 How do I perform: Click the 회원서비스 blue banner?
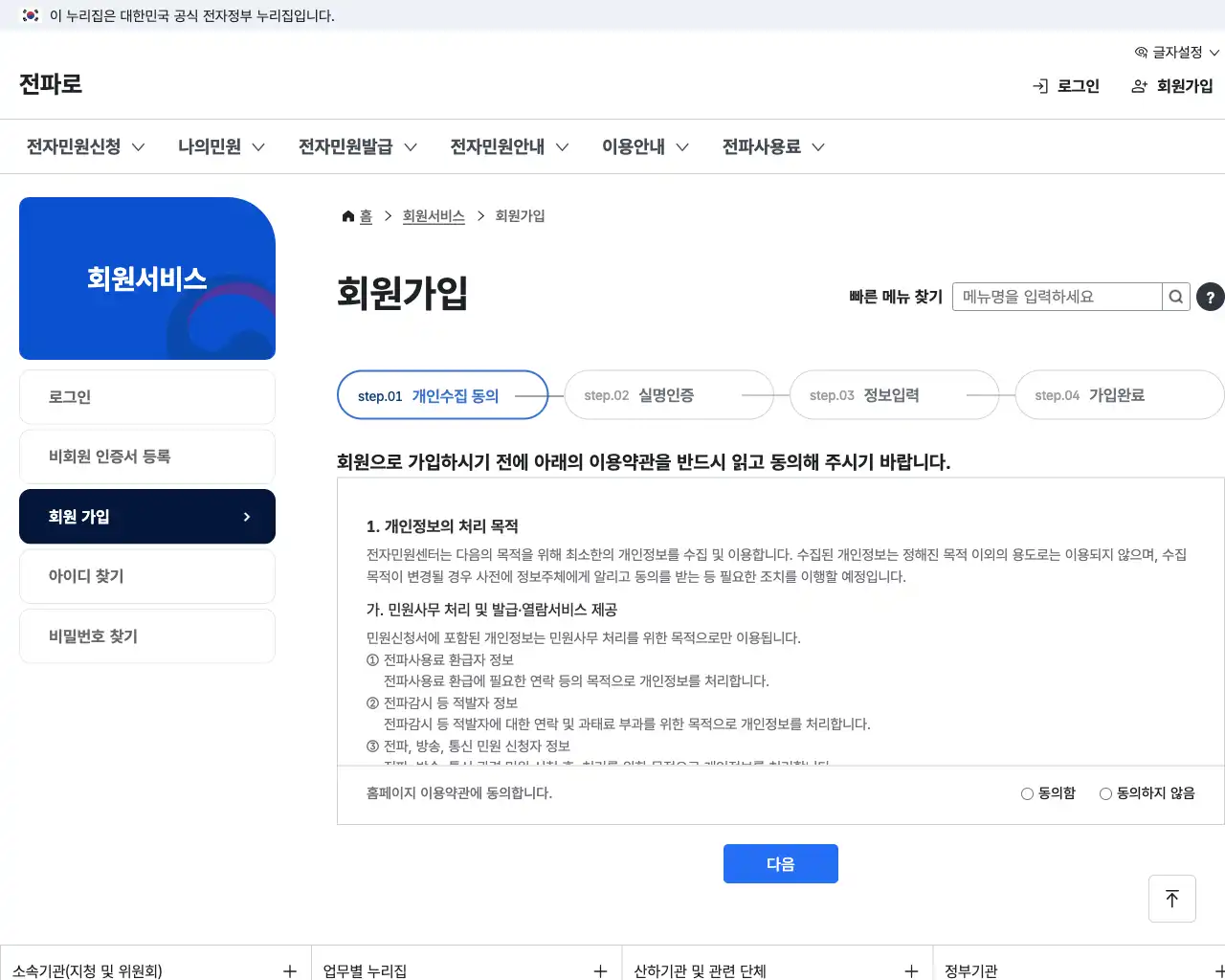tap(147, 278)
